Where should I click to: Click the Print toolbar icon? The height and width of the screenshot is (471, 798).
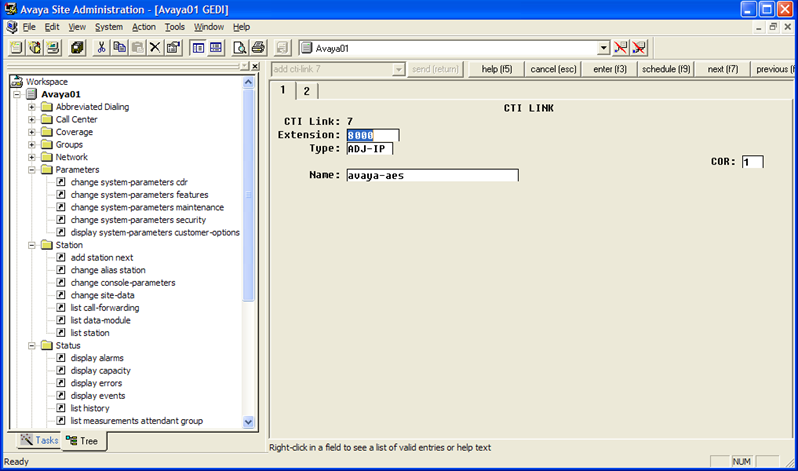pos(258,48)
